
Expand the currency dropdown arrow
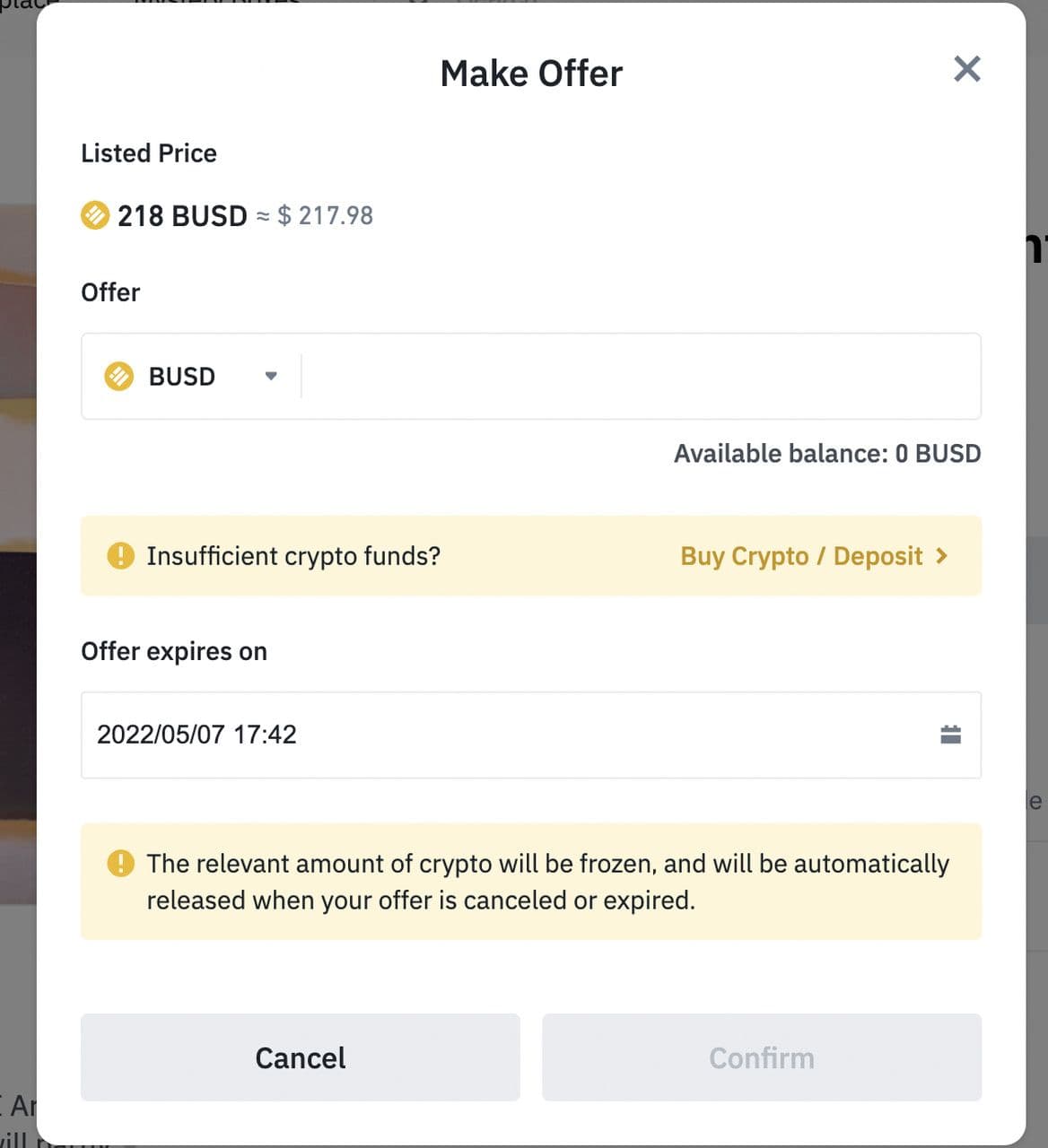point(271,377)
